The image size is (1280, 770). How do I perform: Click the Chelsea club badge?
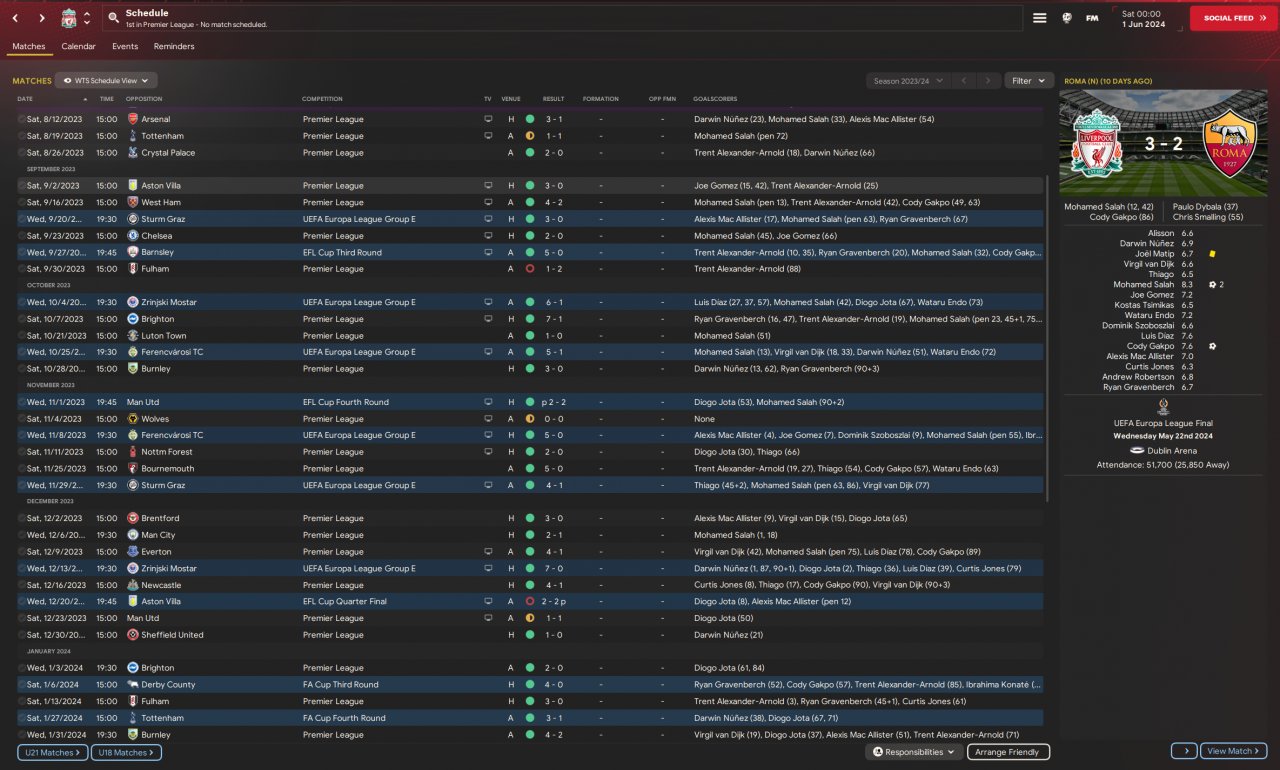point(133,236)
